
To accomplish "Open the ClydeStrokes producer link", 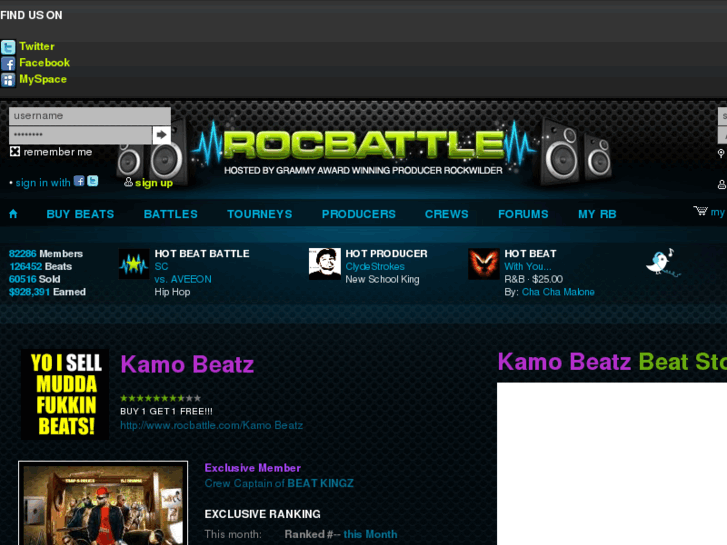I will [375, 267].
